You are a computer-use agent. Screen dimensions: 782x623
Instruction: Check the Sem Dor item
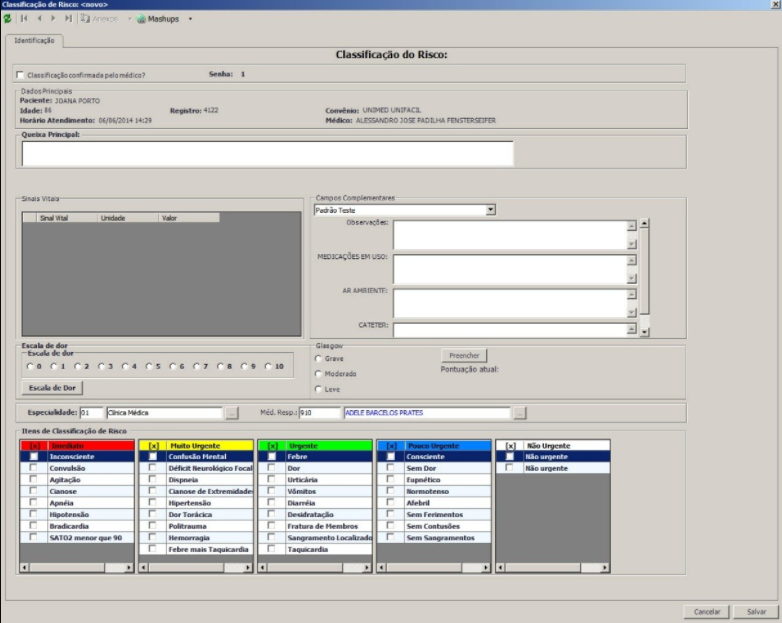click(x=390, y=468)
